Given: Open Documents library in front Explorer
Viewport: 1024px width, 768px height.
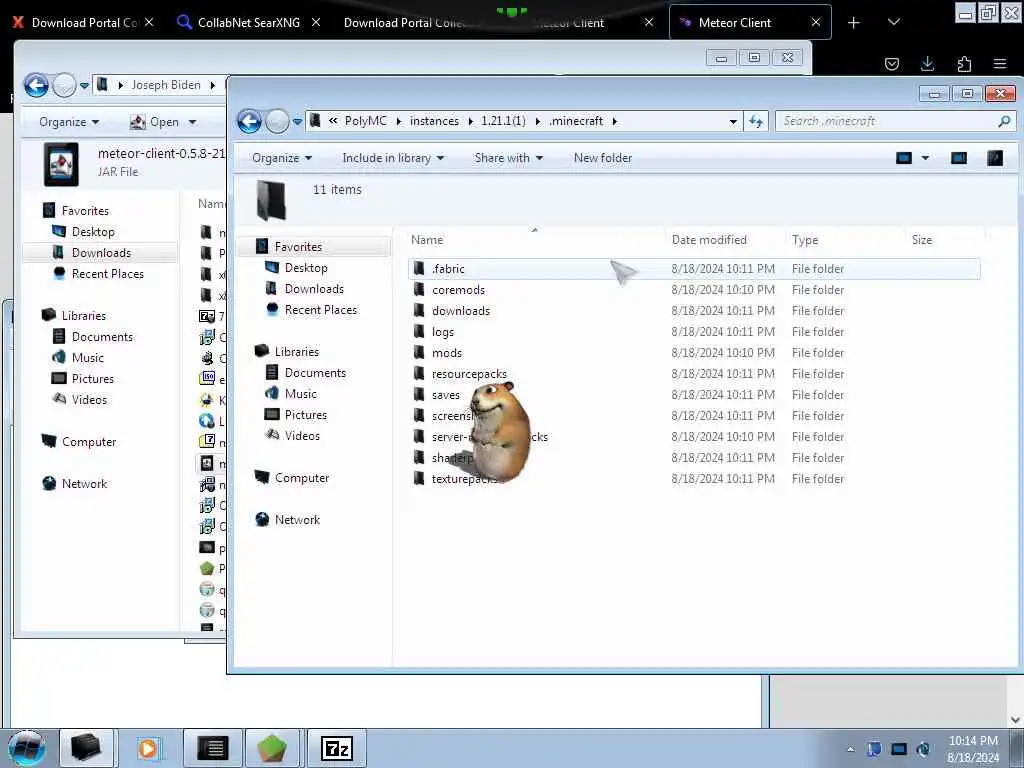Looking at the screenshot, I should pos(315,372).
